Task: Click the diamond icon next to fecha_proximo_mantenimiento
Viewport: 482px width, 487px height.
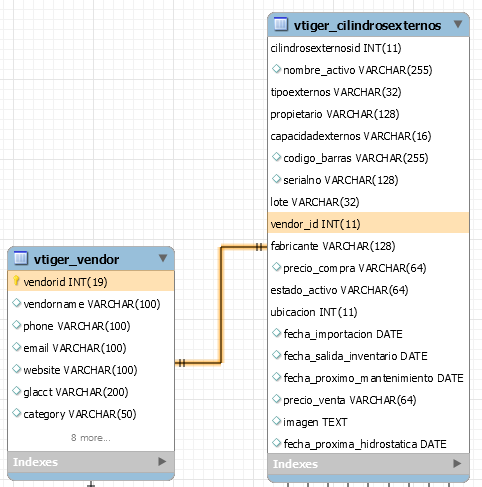Action: click(x=276, y=377)
